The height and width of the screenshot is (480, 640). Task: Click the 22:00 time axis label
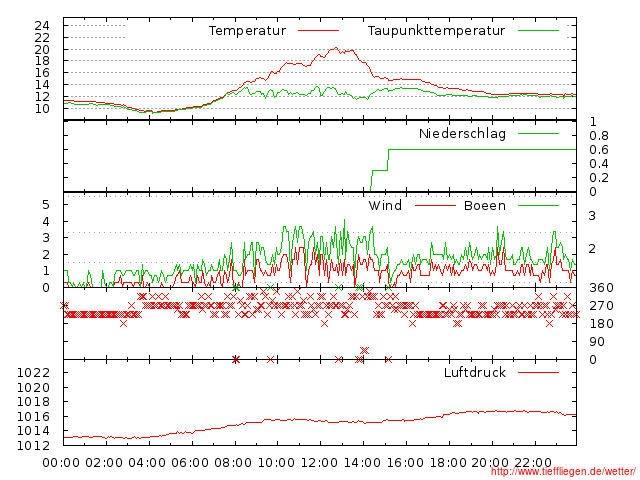533,463
